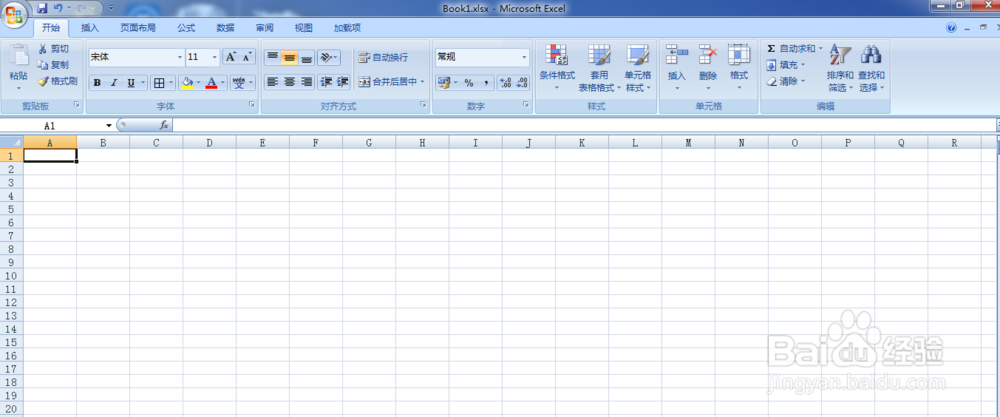Expand the Clear (清除) dropdown
The width and height of the screenshot is (1000, 417).
point(802,81)
